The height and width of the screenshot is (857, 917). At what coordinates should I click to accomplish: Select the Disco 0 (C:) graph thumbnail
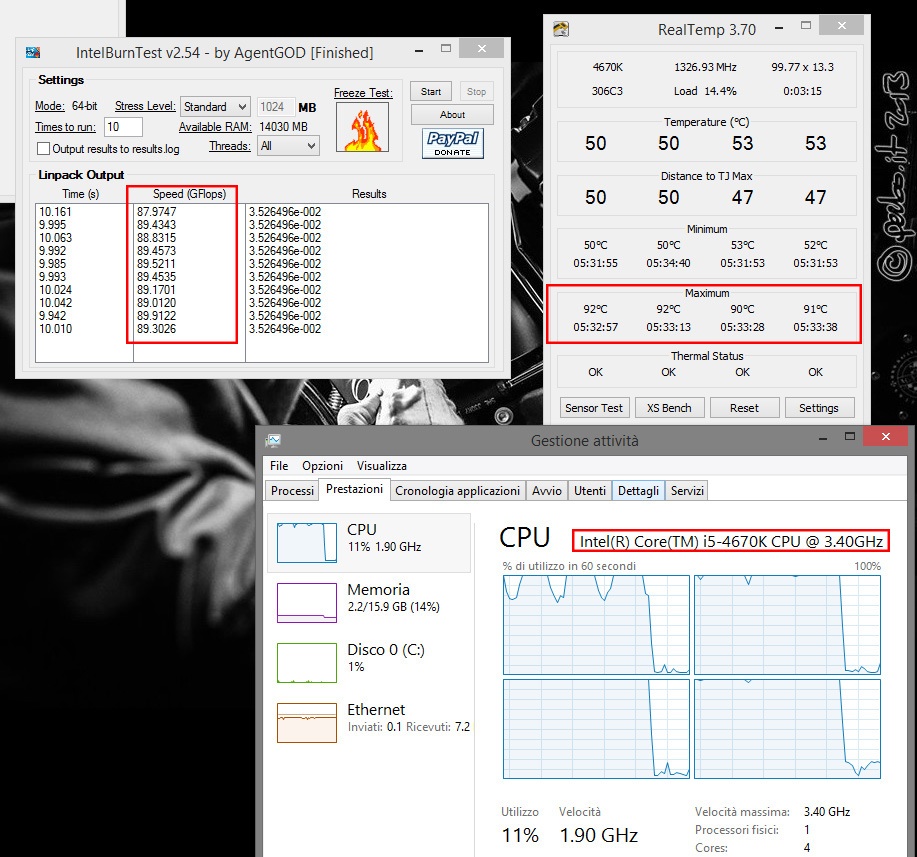(306, 663)
